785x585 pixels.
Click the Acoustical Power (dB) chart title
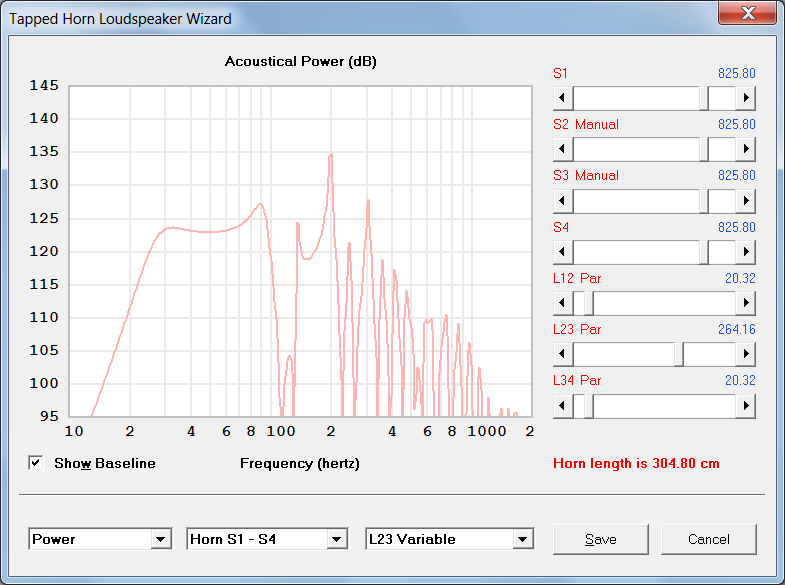click(300, 62)
